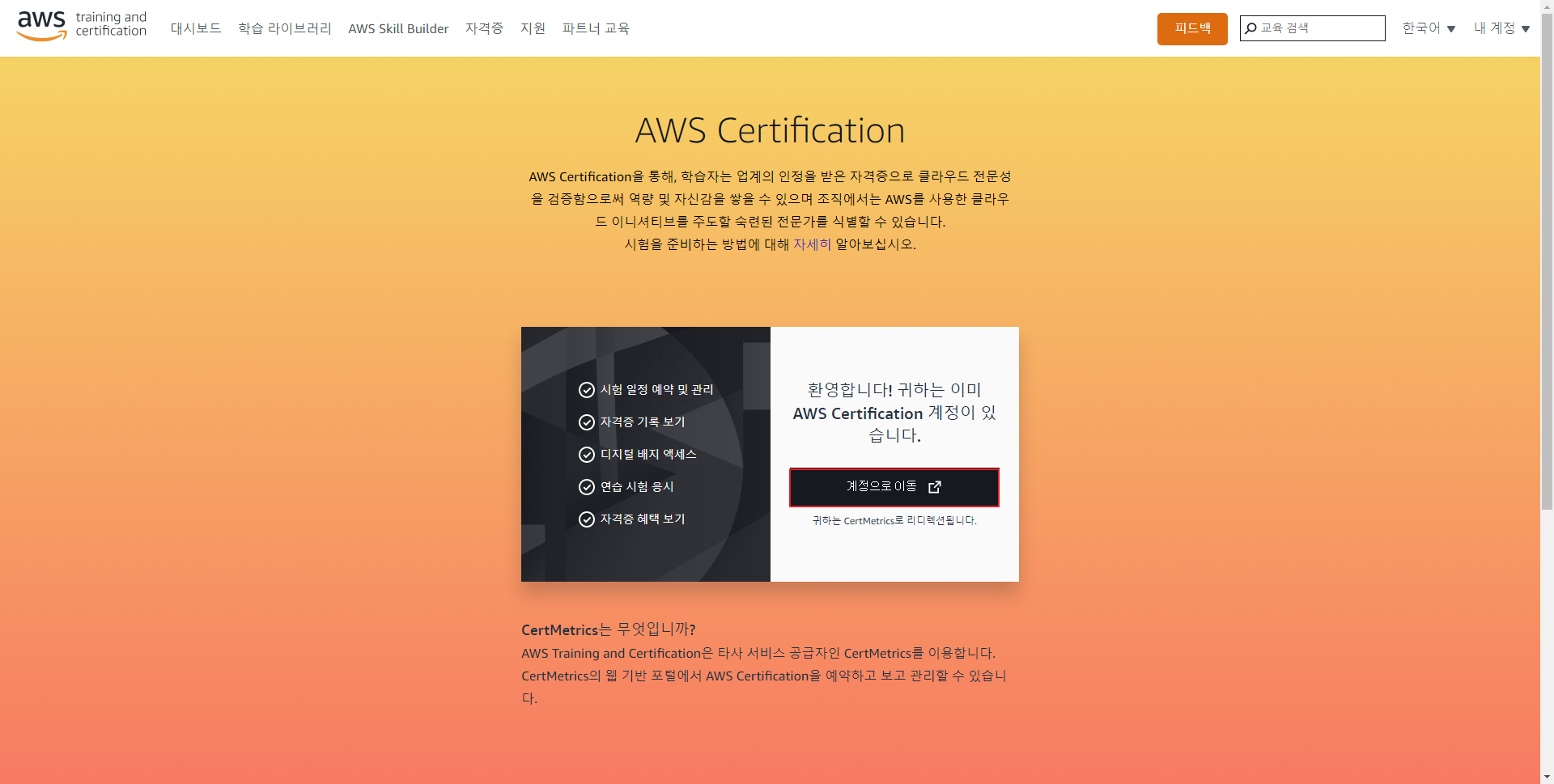
Task: Open the 지원 navigation item
Action: 533,28
